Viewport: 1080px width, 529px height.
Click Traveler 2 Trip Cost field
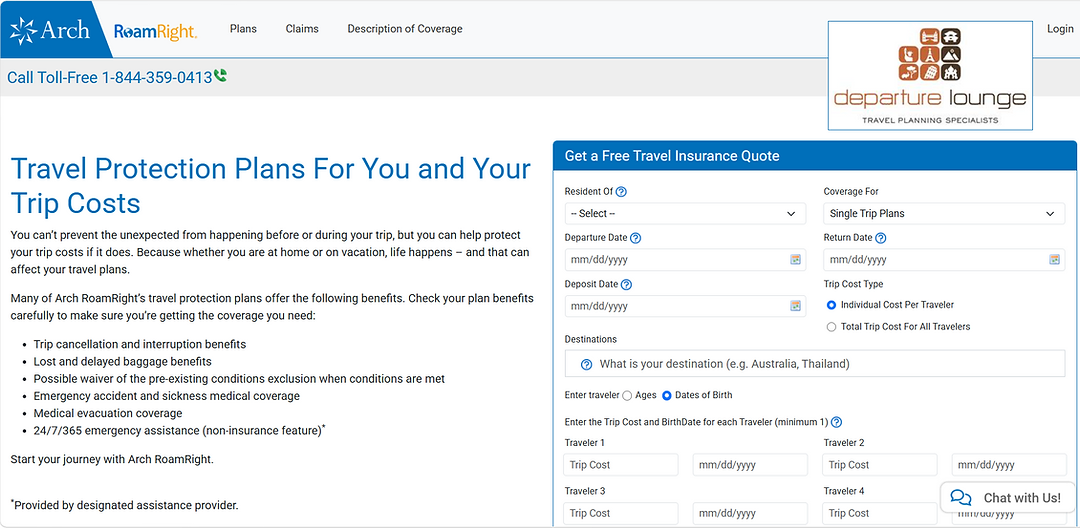[x=880, y=465]
